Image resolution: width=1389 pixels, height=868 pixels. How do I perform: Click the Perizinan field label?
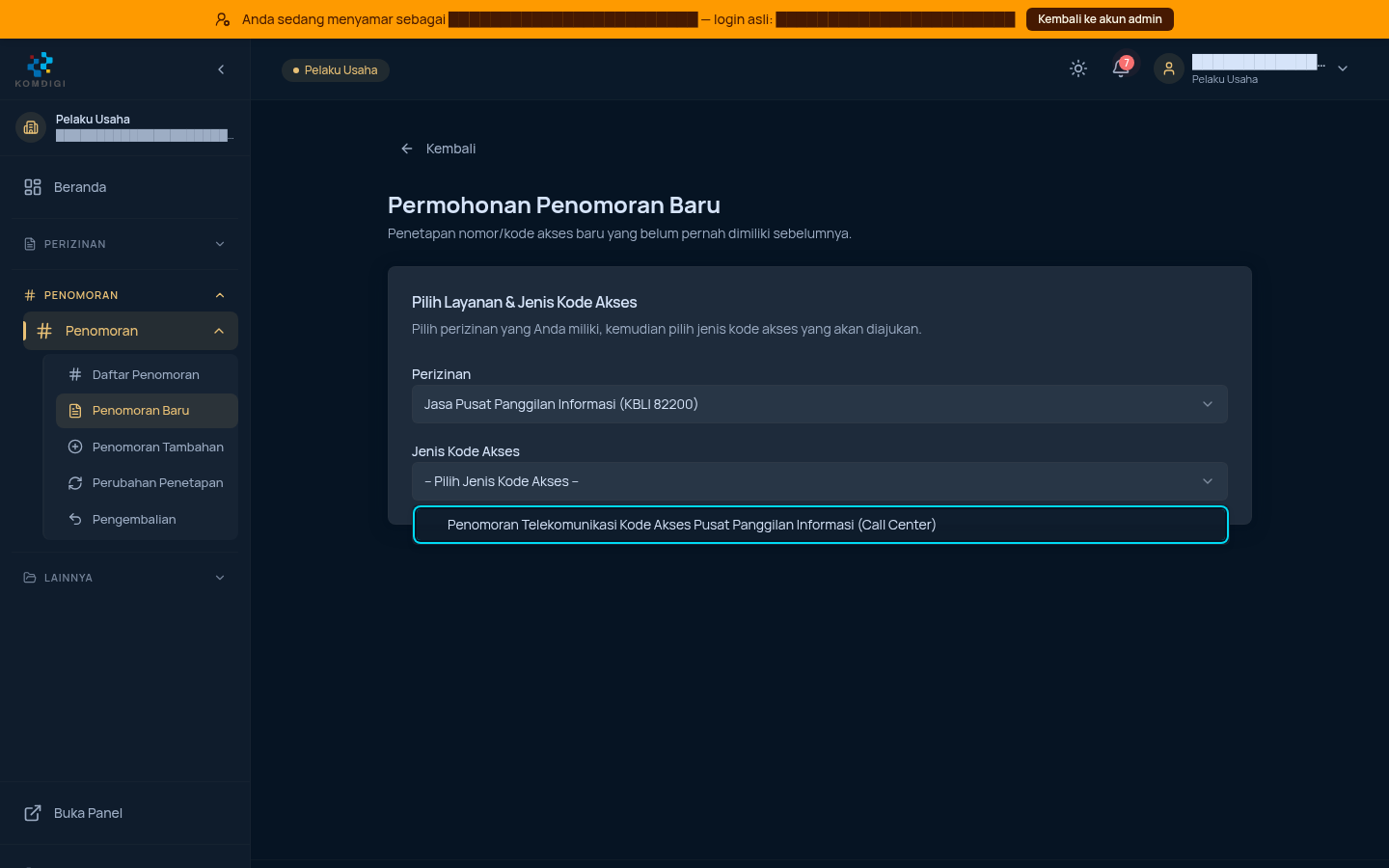[441, 374]
